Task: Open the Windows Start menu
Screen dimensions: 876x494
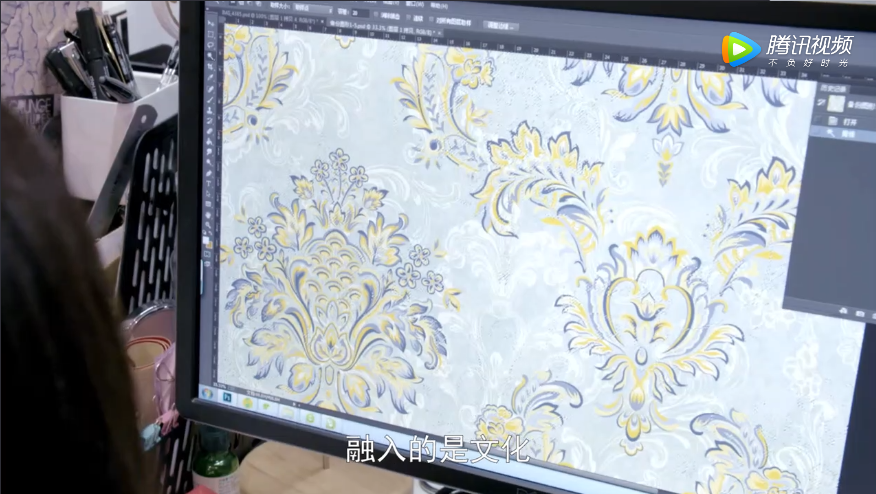Action: coord(207,393)
